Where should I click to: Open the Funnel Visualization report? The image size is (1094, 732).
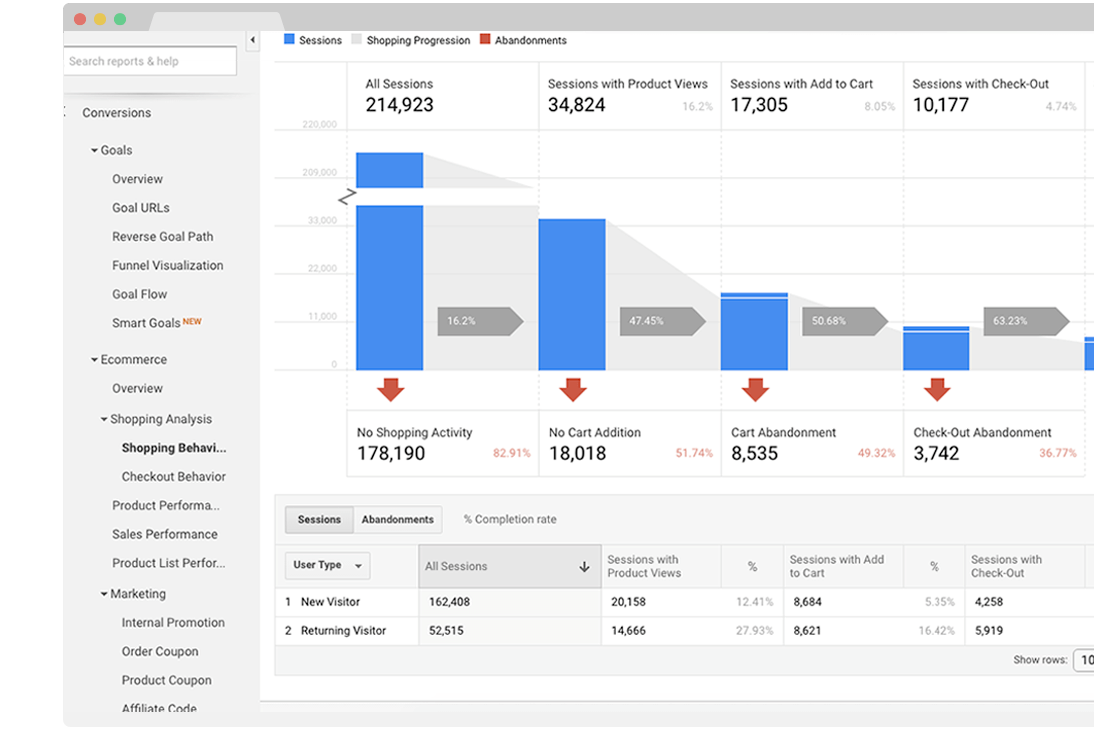(167, 265)
